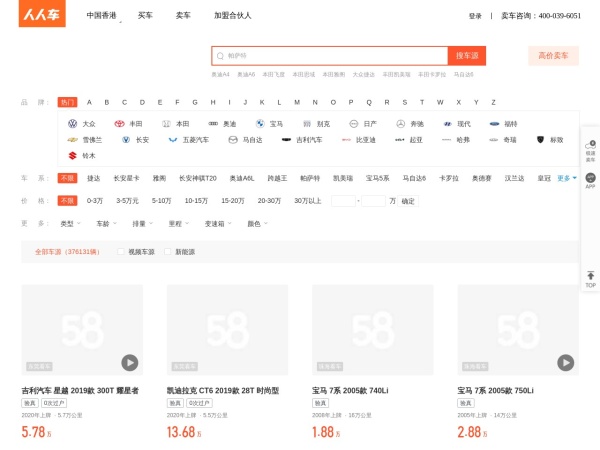Select the 帕萨特 car series filter
Image resolution: width=600 pixels, height=450 pixels.
310,178
